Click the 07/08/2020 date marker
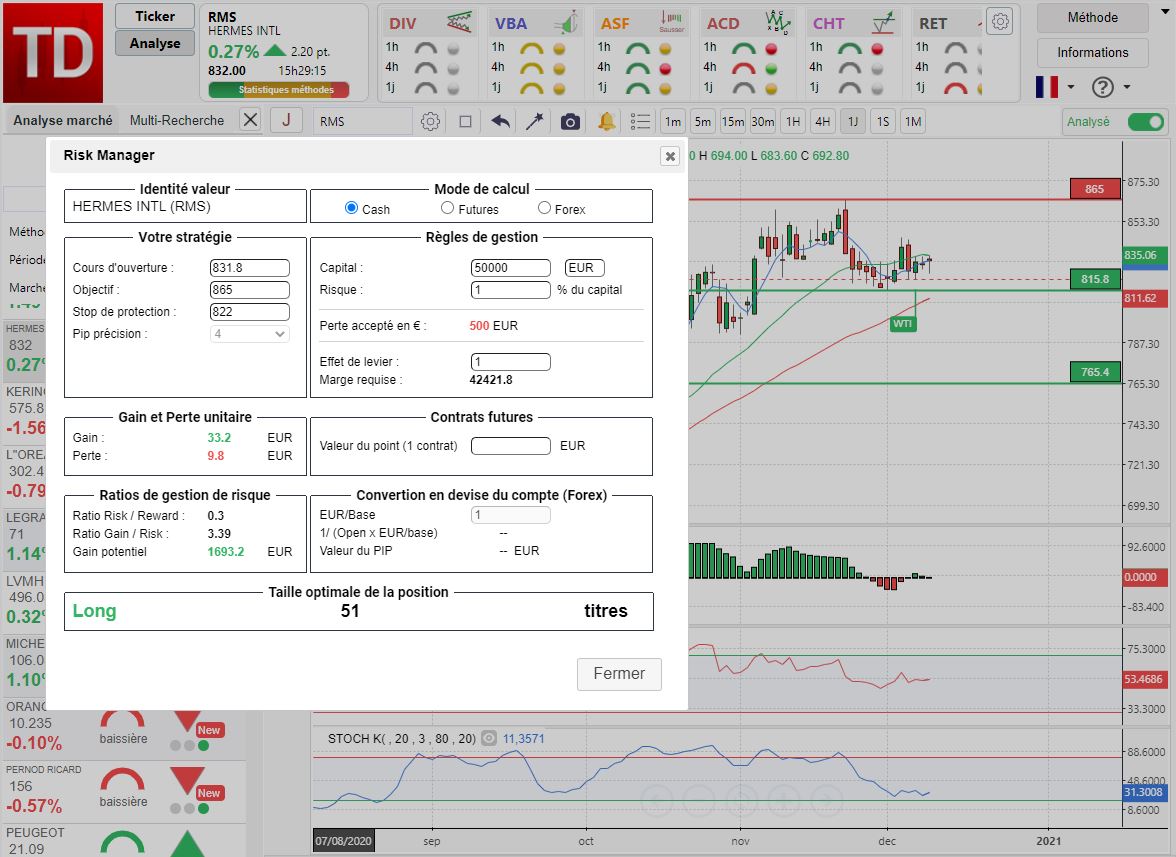This screenshot has height=857, width=1176. pyautogui.click(x=343, y=841)
